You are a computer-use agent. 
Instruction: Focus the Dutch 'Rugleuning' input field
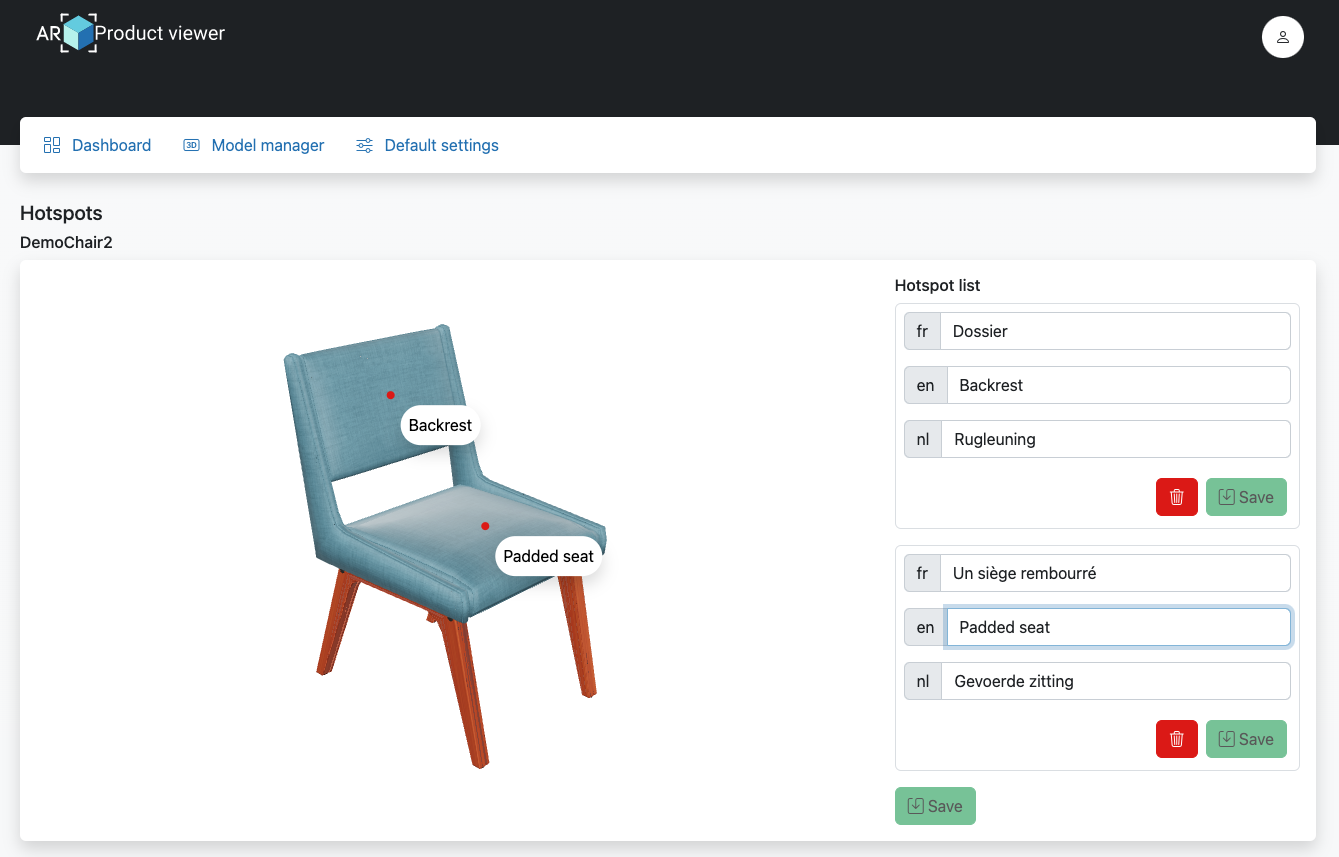[1114, 439]
